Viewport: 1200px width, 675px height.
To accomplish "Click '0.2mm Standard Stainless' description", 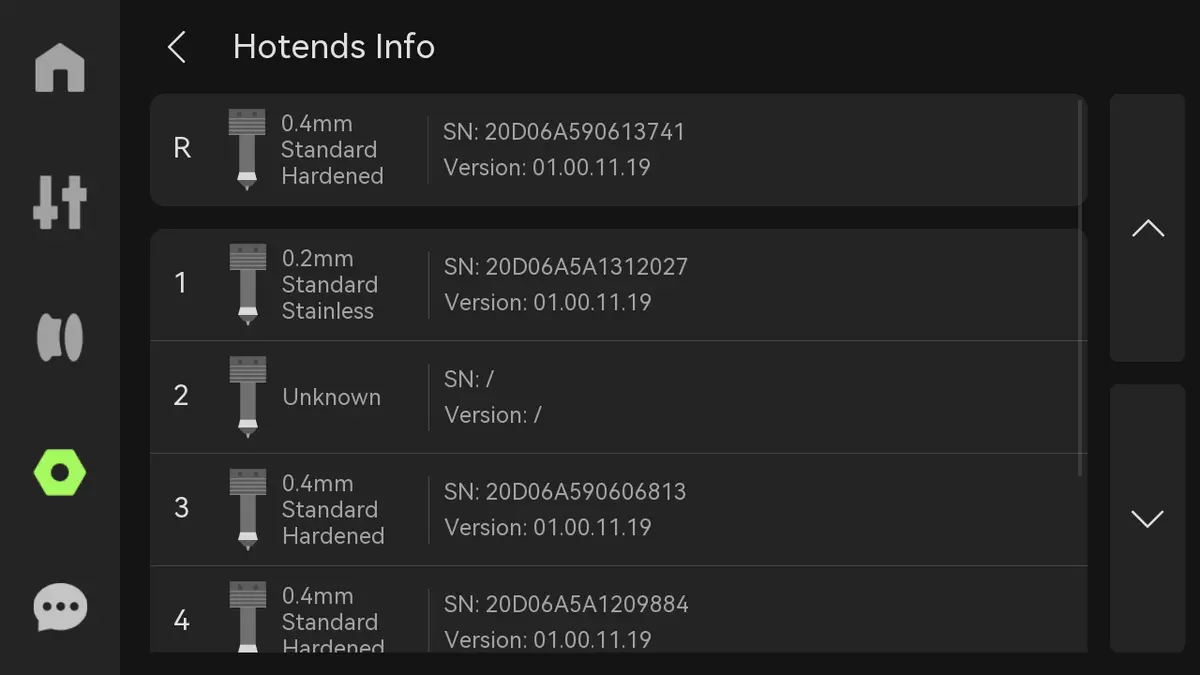I will pos(328,284).
